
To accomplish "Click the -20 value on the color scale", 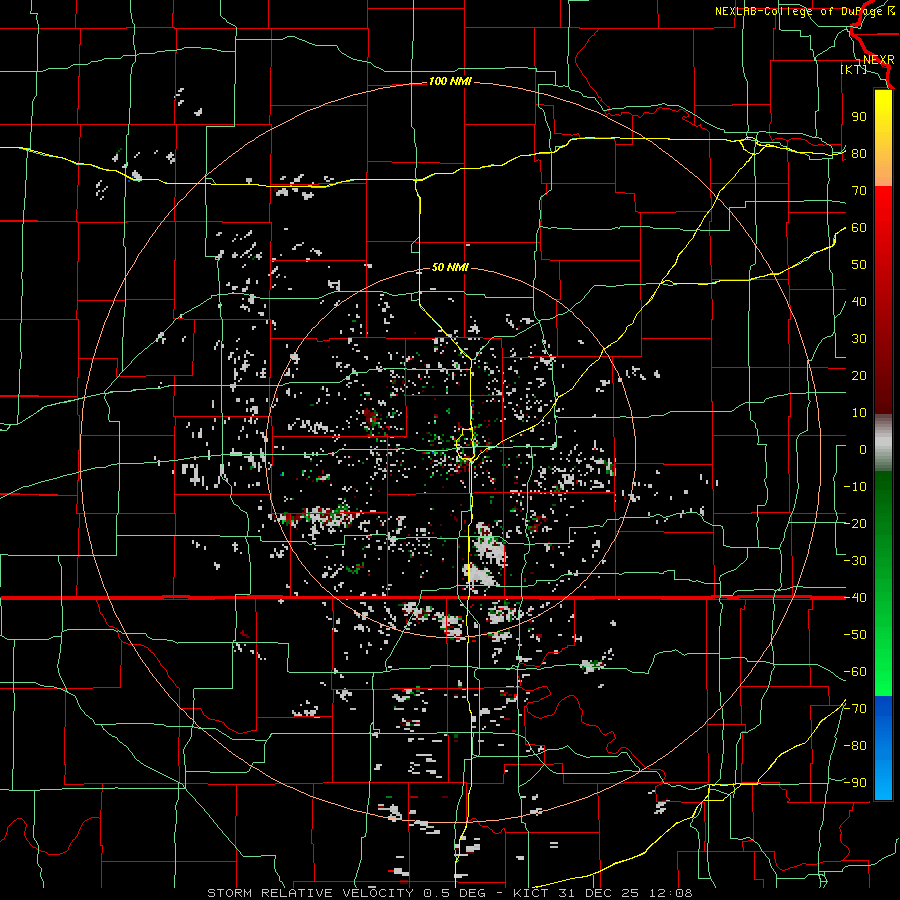I will (855, 523).
